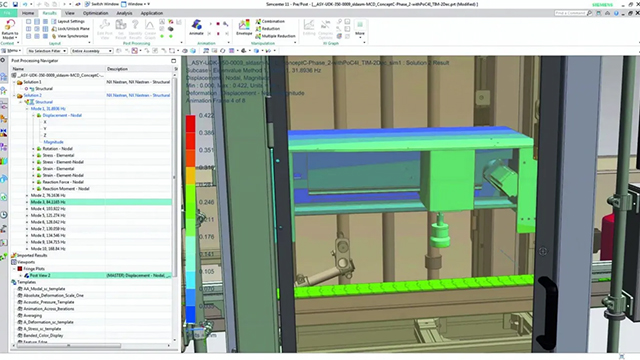Open the Entire Assembly dropdown
Viewport: 640px width, 360px height.
[x=92, y=51]
